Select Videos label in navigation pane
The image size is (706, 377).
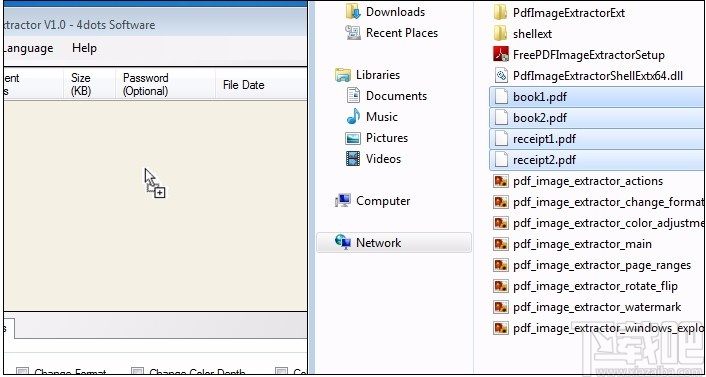383,159
